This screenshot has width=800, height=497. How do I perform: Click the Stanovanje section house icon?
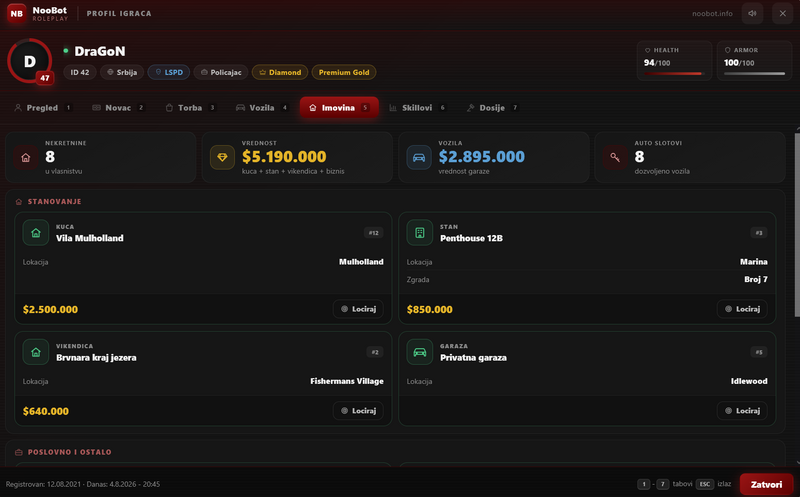[x=19, y=202]
